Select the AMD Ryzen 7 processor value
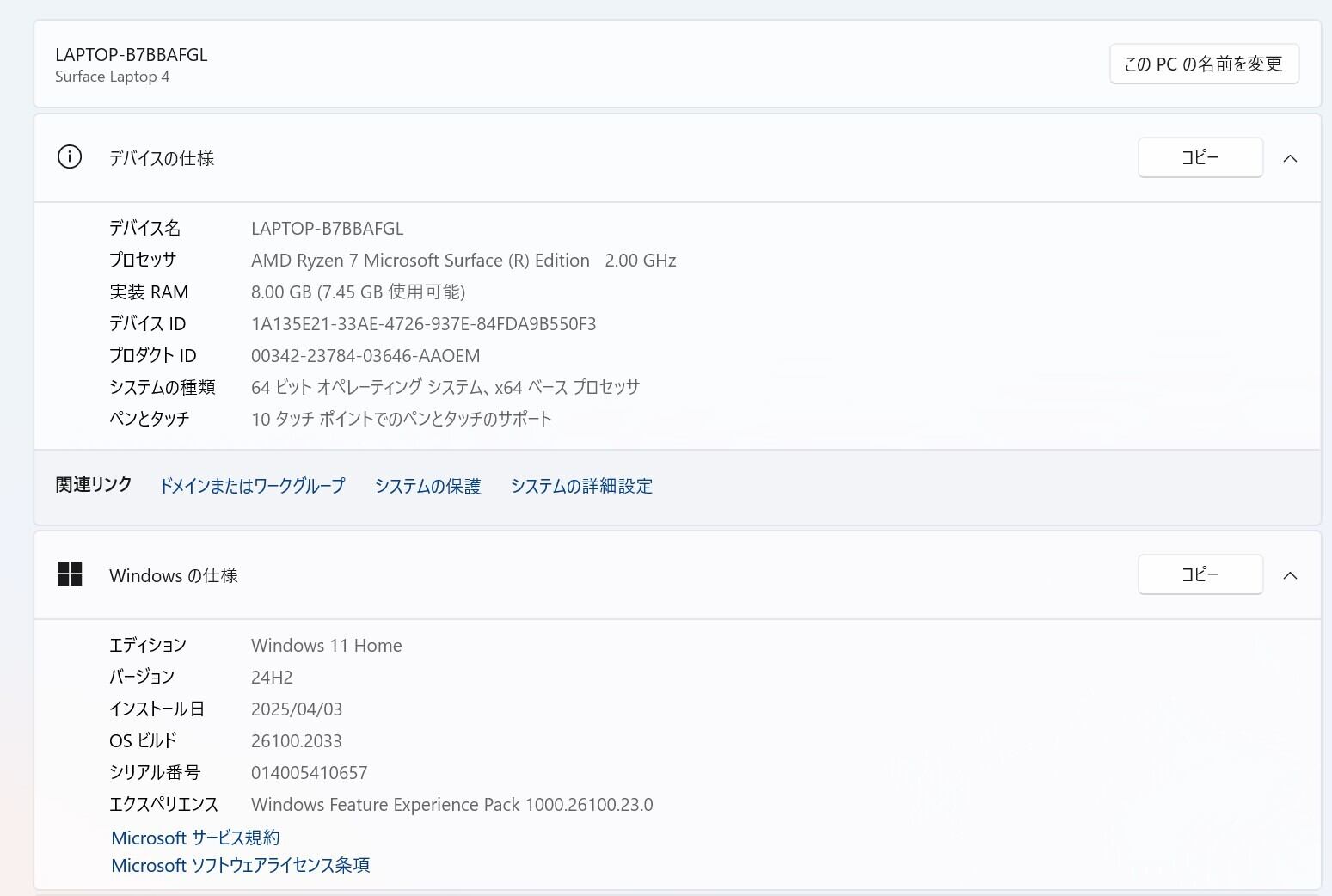Image resolution: width=1332 pixels, height=896 pixels. 463,261
